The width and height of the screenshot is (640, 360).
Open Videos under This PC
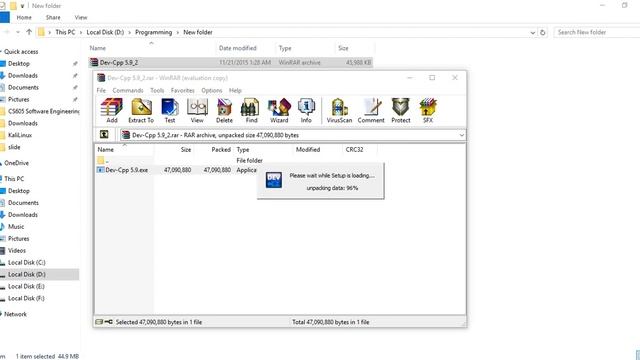17,251
